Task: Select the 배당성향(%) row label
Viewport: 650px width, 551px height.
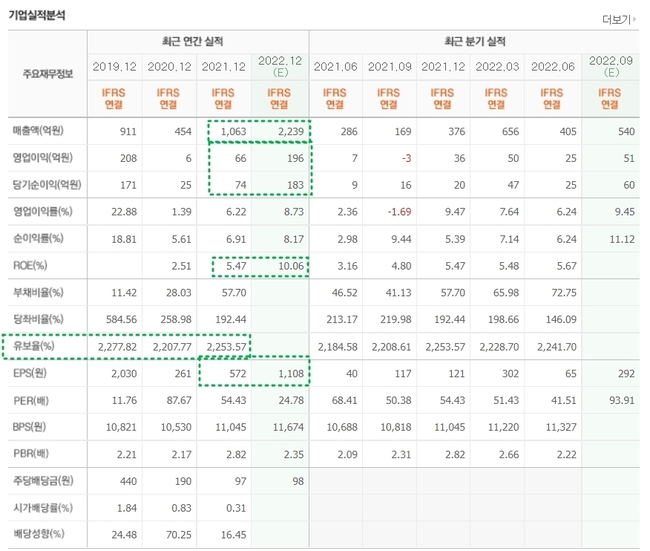Action: (39, 534)
